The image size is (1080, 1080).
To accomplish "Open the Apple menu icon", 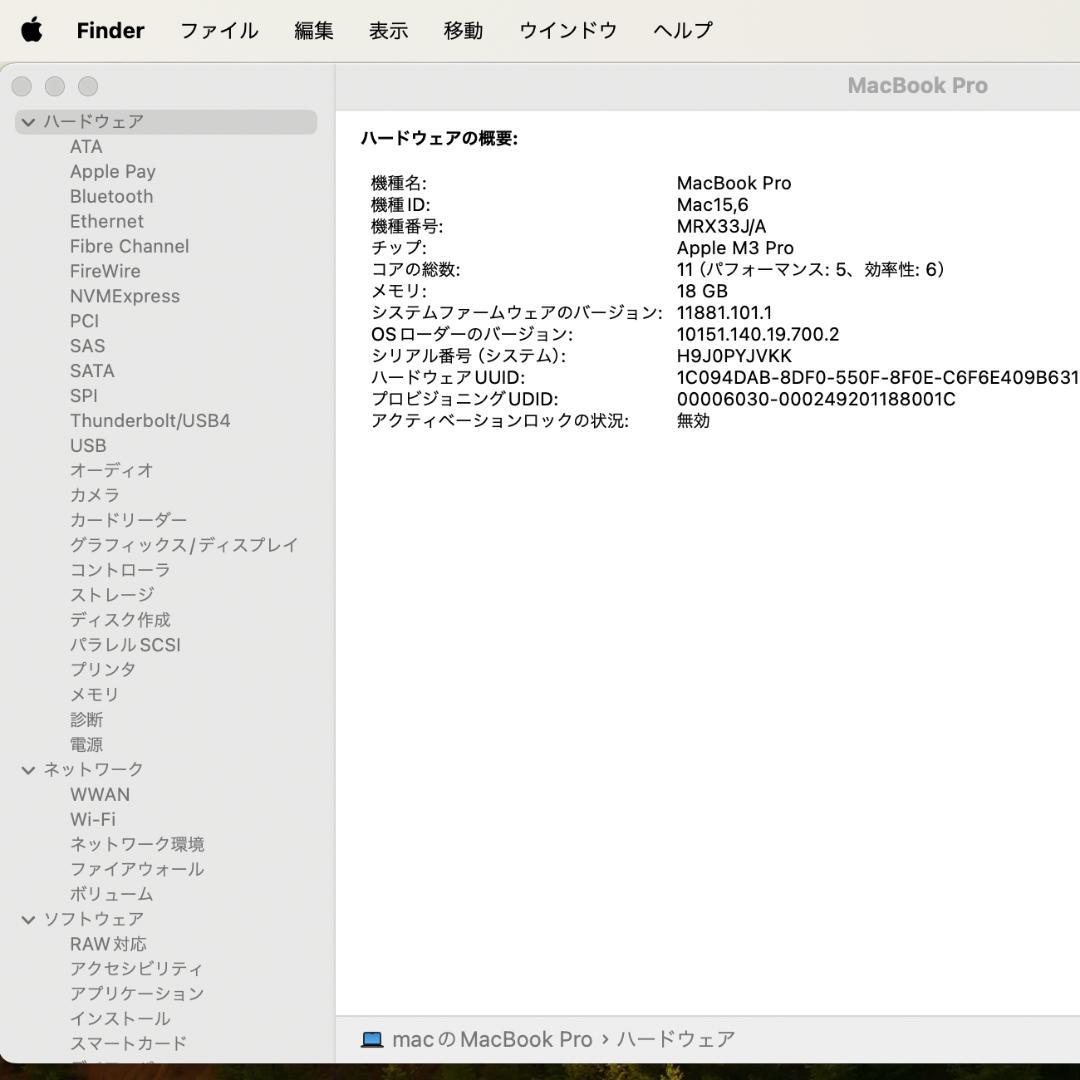I will click(x=32, y=30).
